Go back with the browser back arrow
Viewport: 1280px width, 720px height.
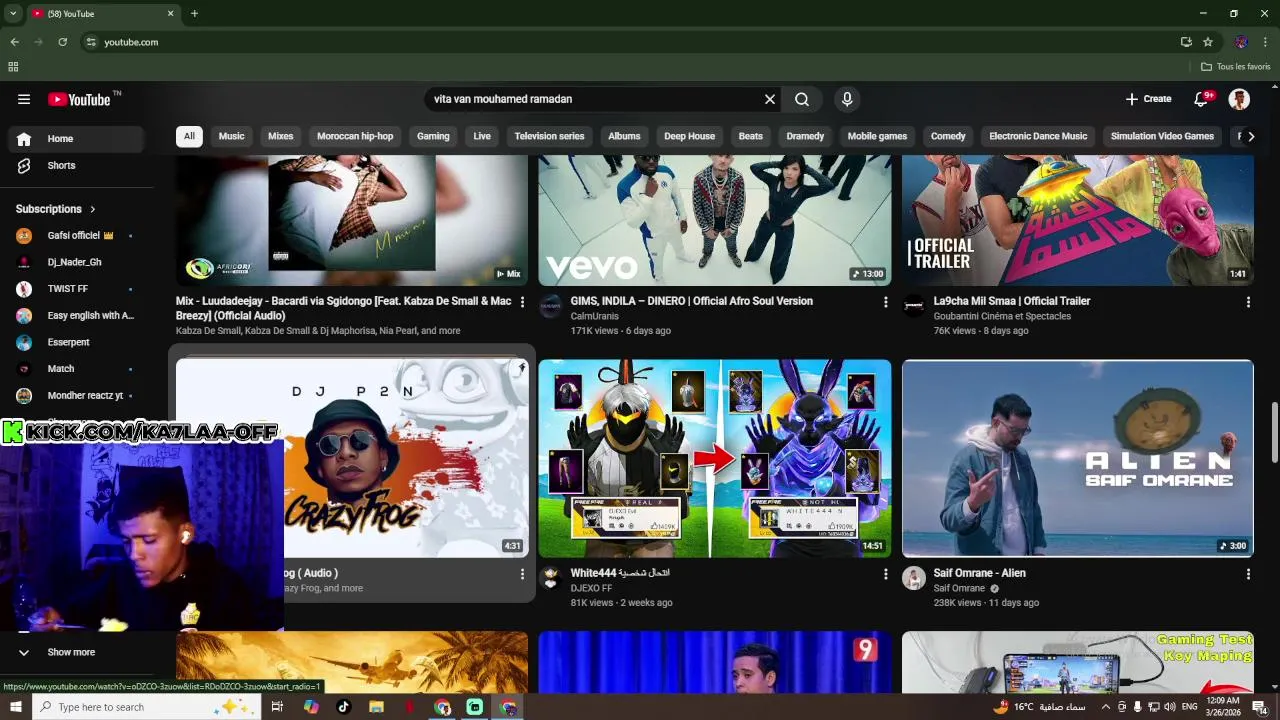coord(14,42)
